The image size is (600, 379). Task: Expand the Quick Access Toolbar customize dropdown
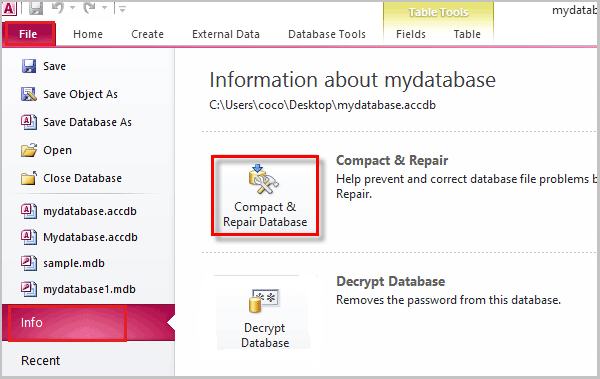point(122,9)
